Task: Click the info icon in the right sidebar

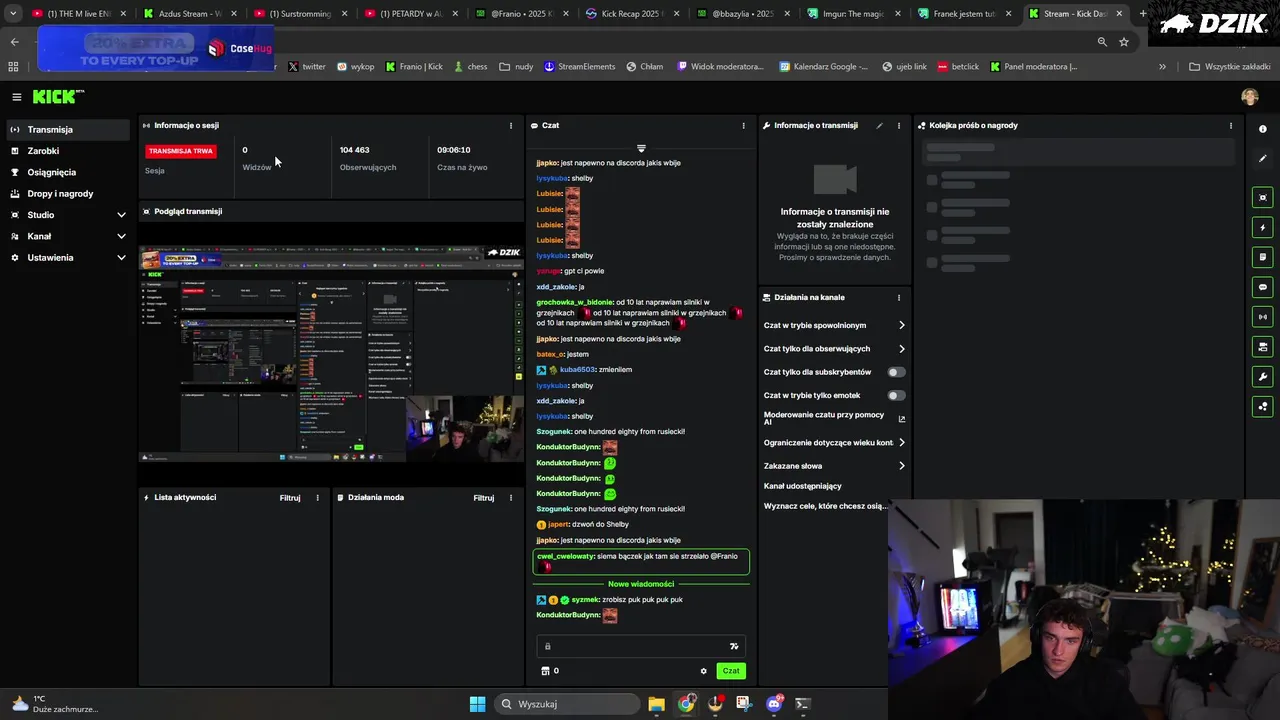Action: tap(1262, 129)
